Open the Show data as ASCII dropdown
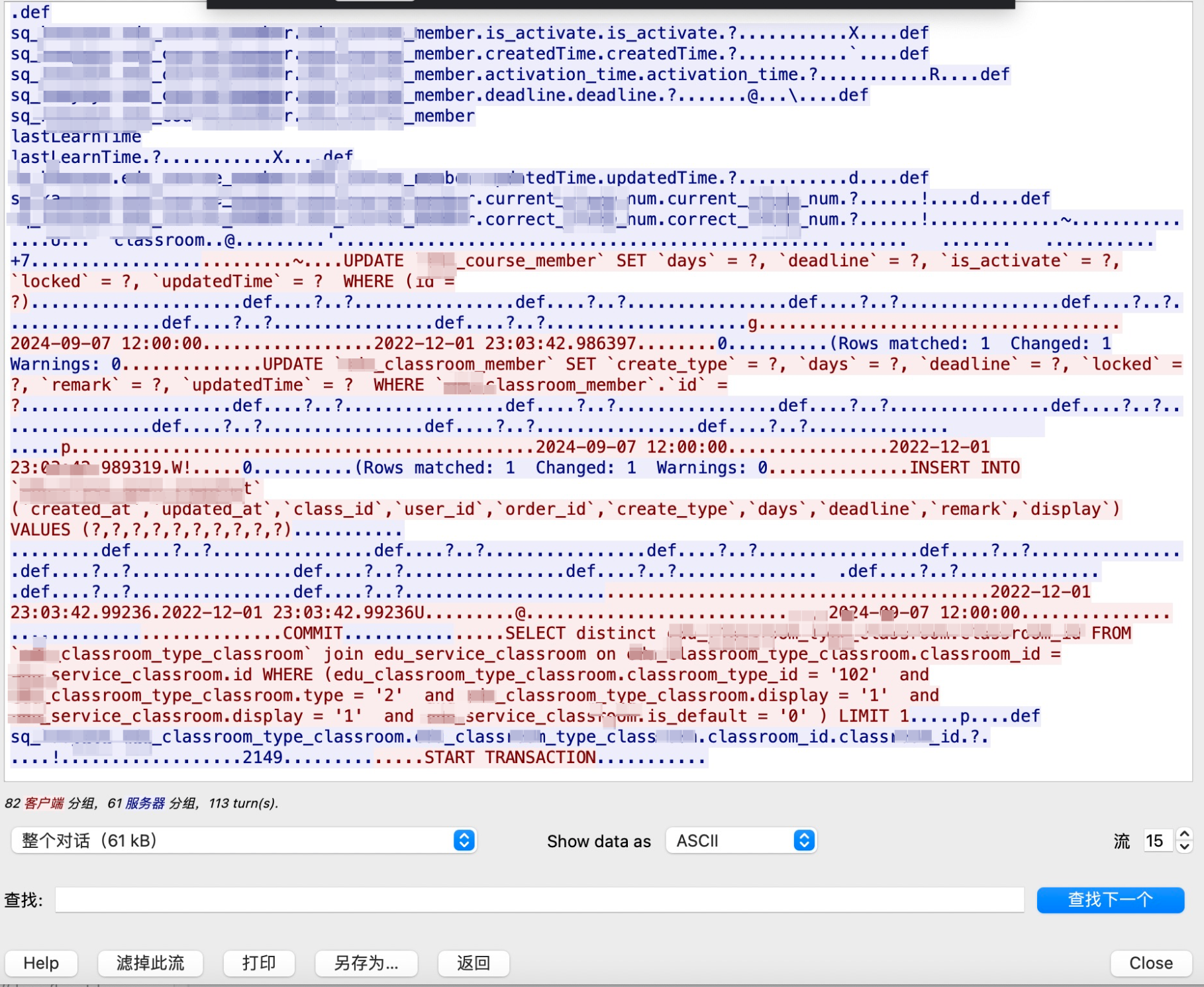Image resolution: width=1204 pixels, height=987 pixels. tap(740, 841)
